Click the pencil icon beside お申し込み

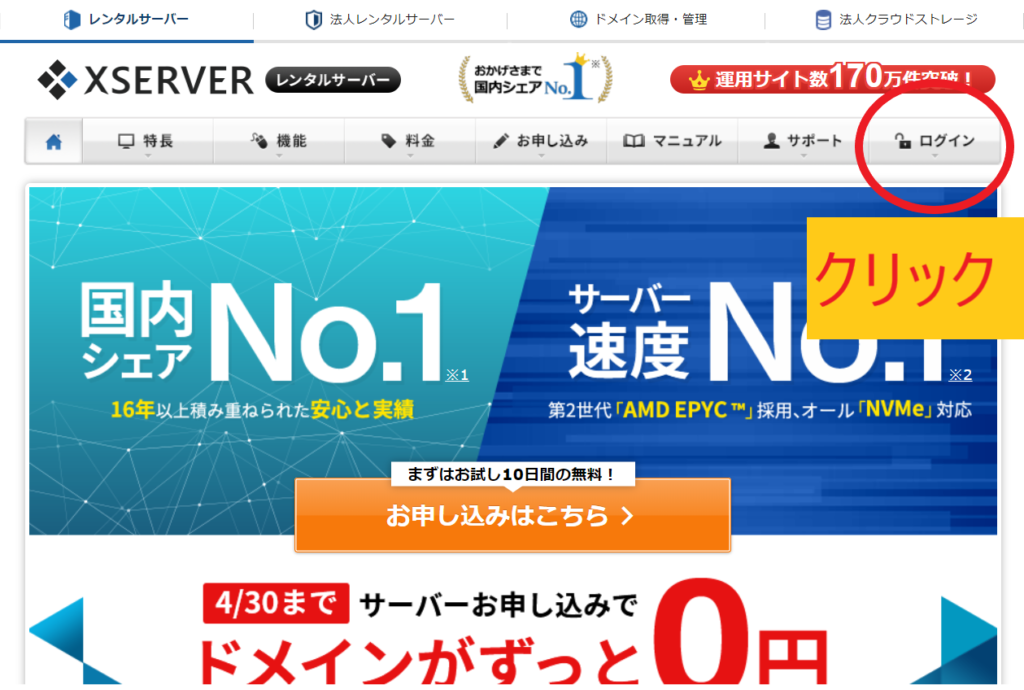501,141
